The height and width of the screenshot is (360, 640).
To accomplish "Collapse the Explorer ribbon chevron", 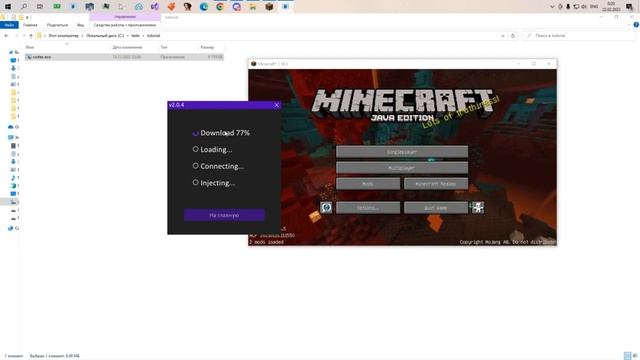I will (629, 25).
